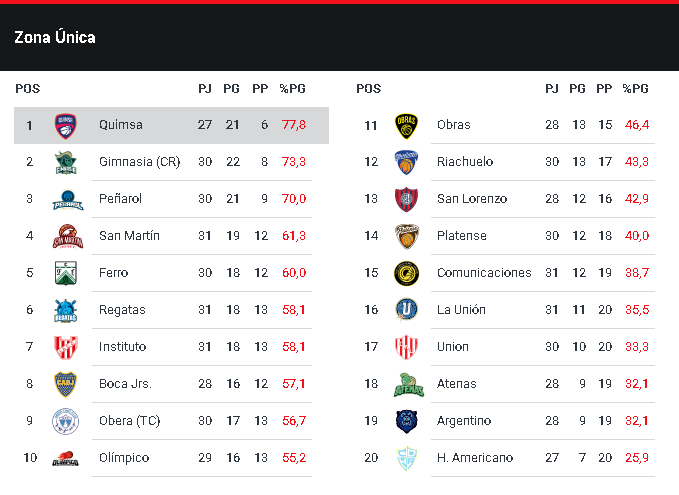Viewport: 679px width, 495px height.
Task: Click the Instituto red striped crest
Action: click(66, 347)
